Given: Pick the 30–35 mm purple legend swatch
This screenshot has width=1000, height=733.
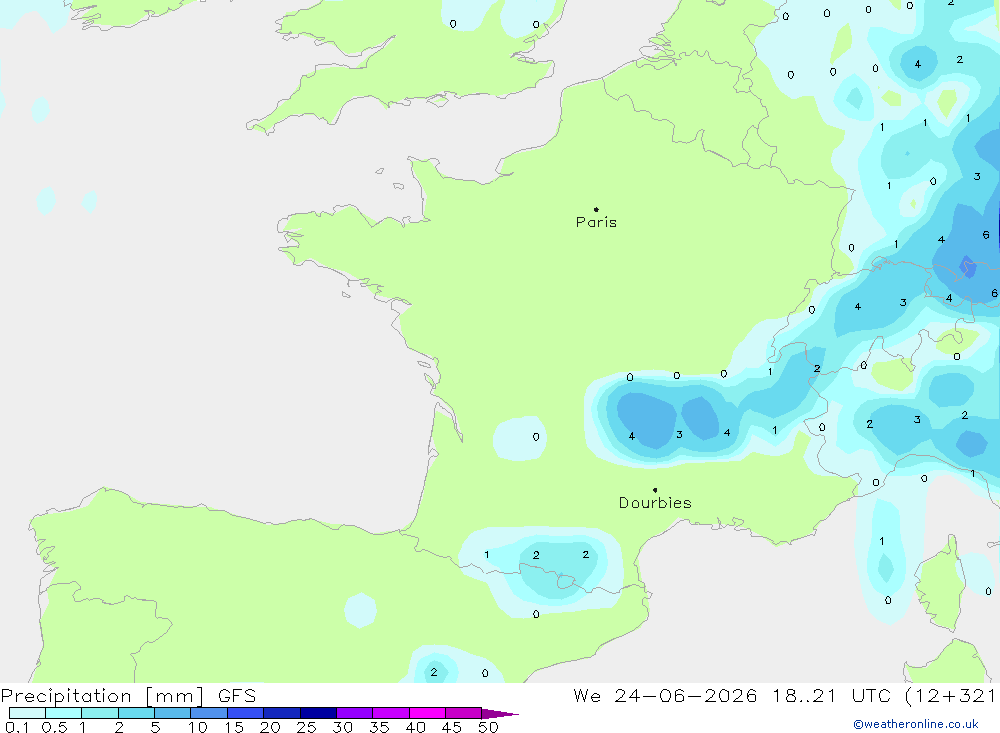Looking at the screenshot, I should pyautogui.click(x=354, y=713).
